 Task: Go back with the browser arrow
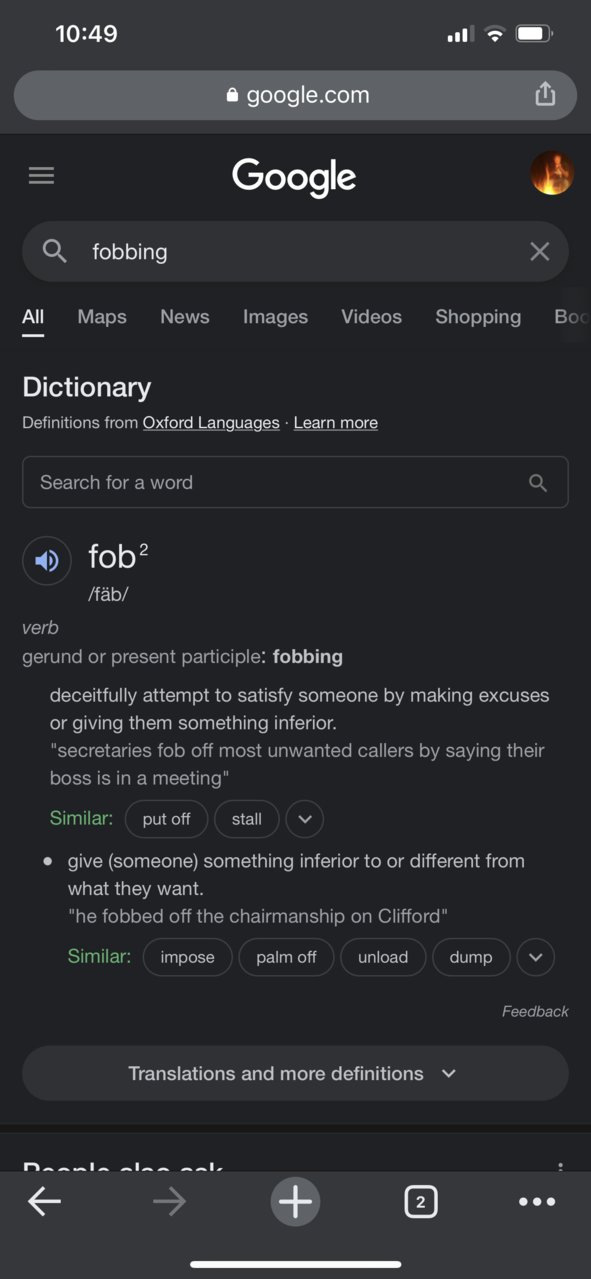[x=44, y=1202]
